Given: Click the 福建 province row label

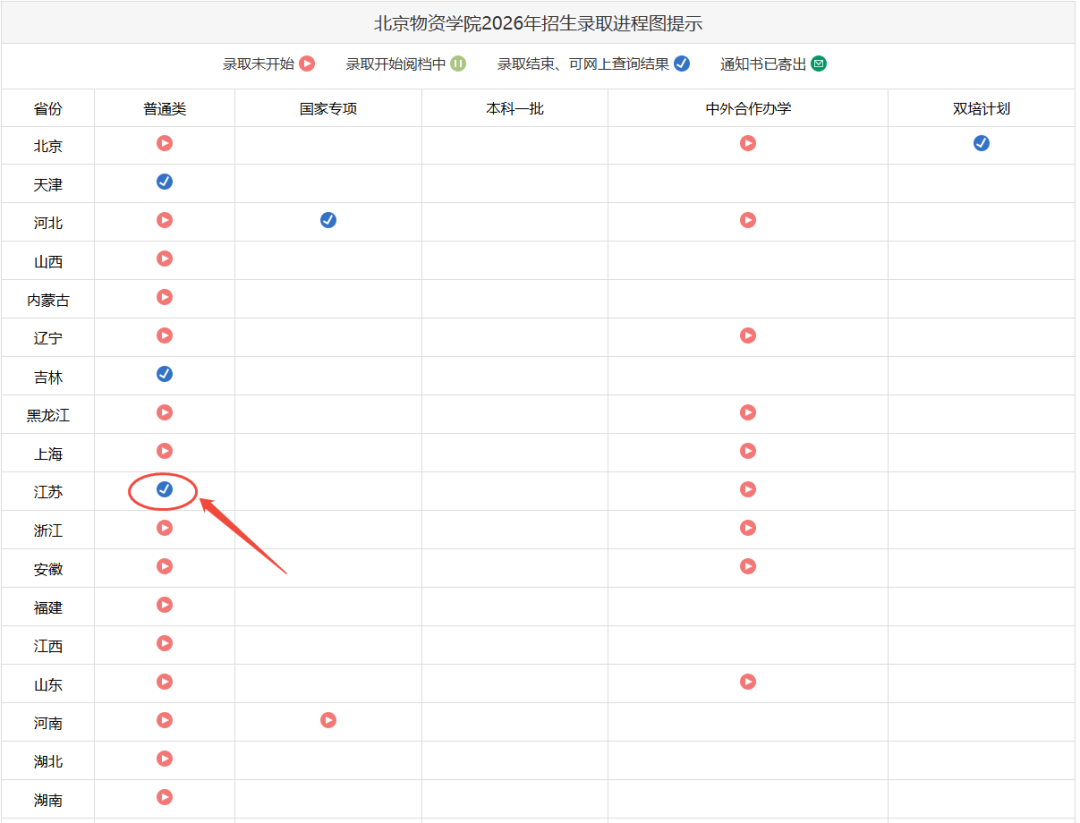Looking at the screenshot, I should (48, 608).
